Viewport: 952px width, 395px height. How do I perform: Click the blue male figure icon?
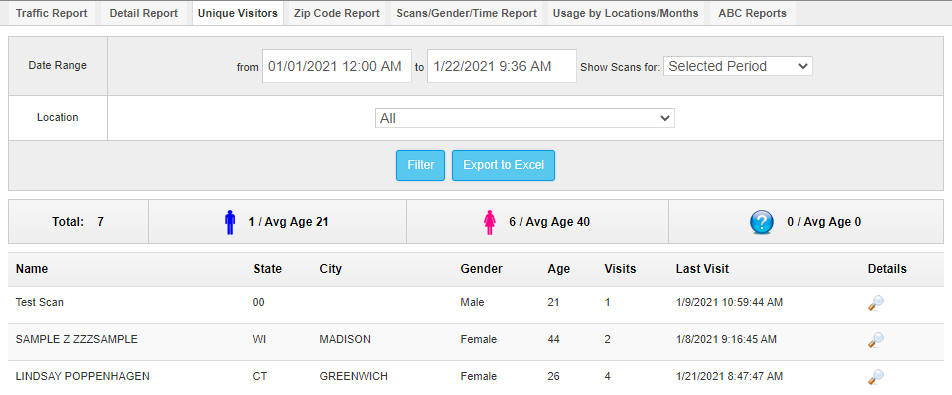[230, 223]
